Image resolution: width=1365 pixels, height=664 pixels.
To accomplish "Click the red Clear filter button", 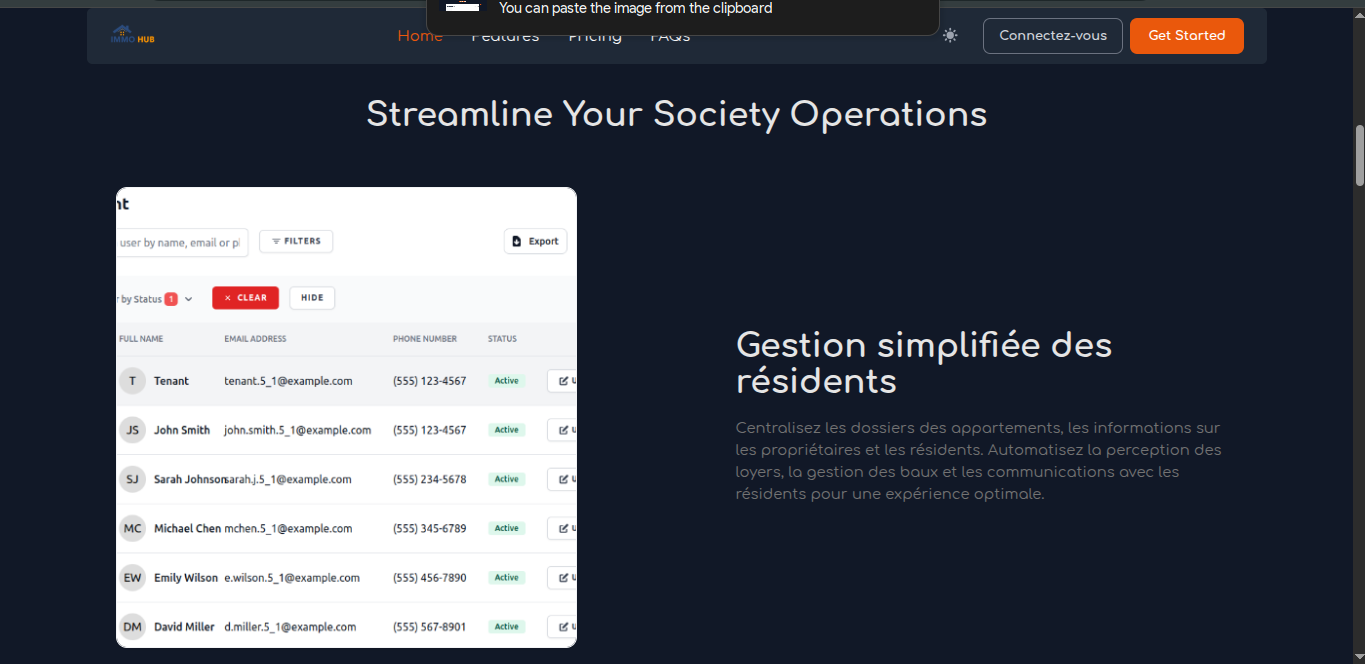I will [x=245, y=298].
